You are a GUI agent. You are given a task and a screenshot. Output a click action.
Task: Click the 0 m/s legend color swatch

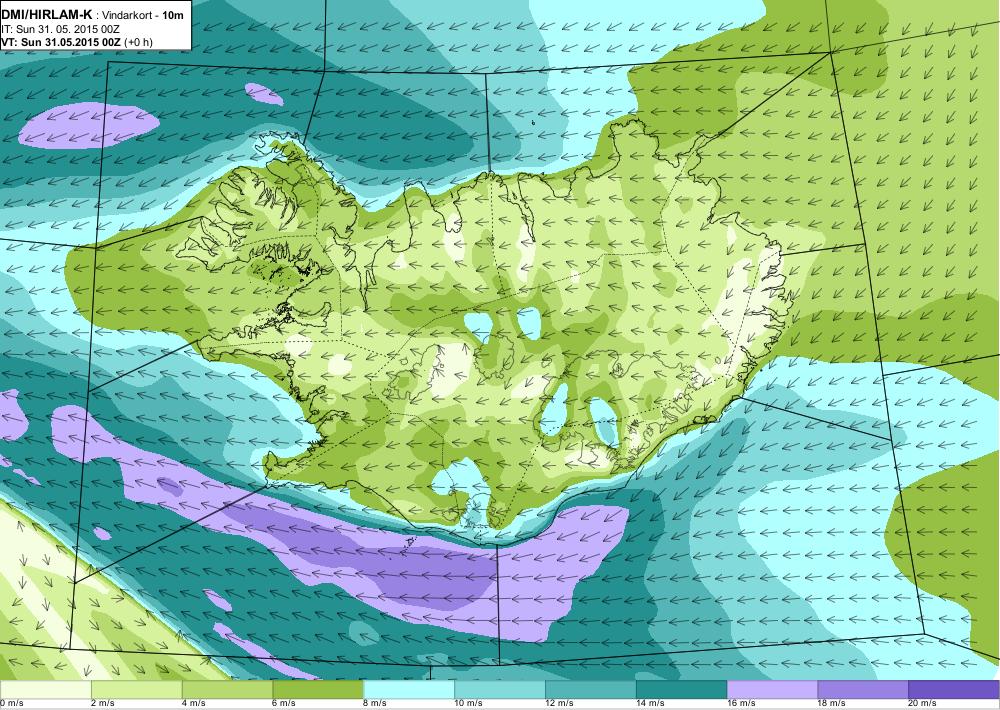pos(46,689)
